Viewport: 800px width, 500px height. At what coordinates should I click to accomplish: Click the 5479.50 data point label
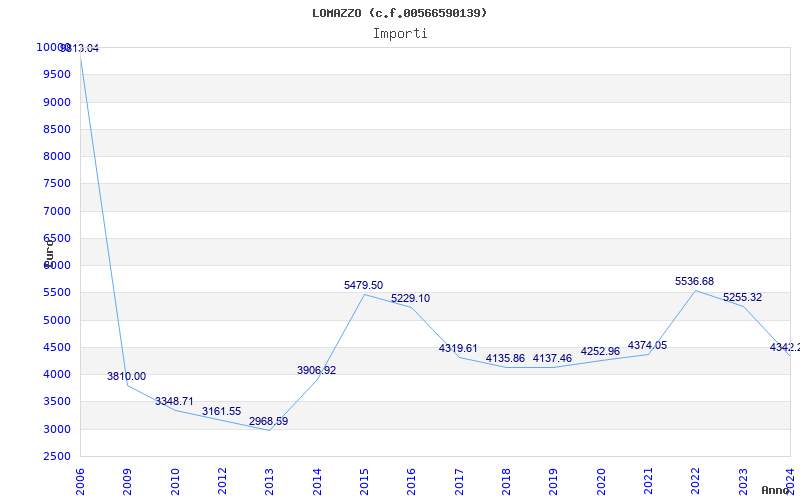click(x=363, y=285)
